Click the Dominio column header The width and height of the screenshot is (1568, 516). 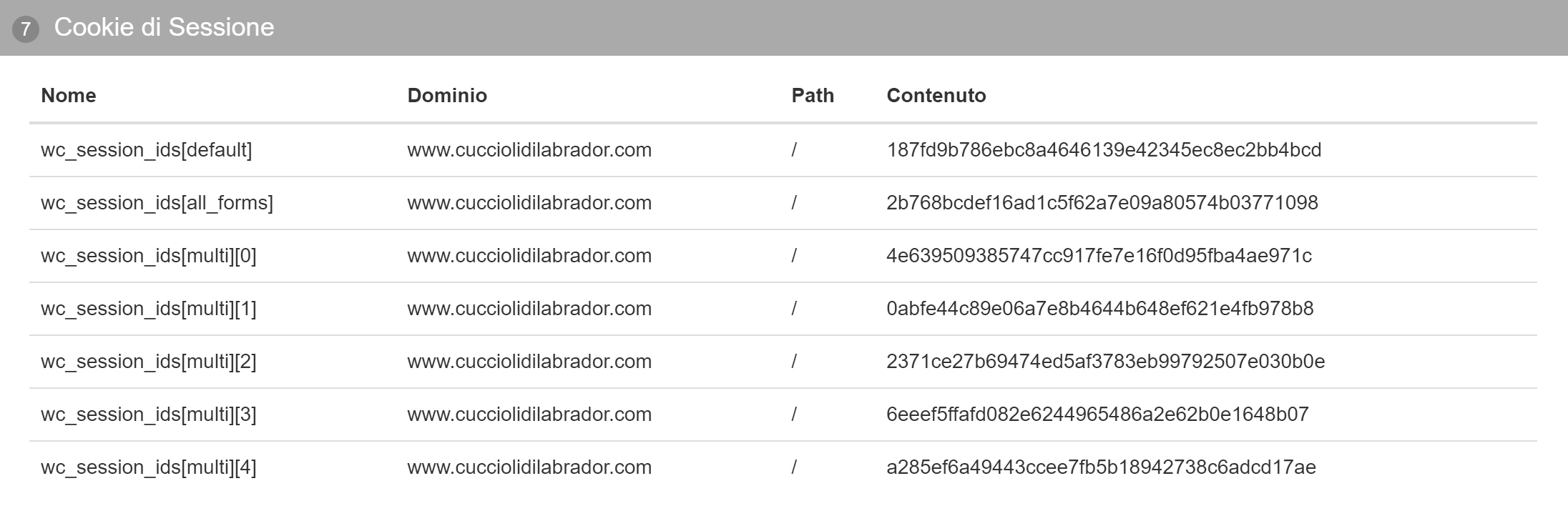tap(447, 96)
